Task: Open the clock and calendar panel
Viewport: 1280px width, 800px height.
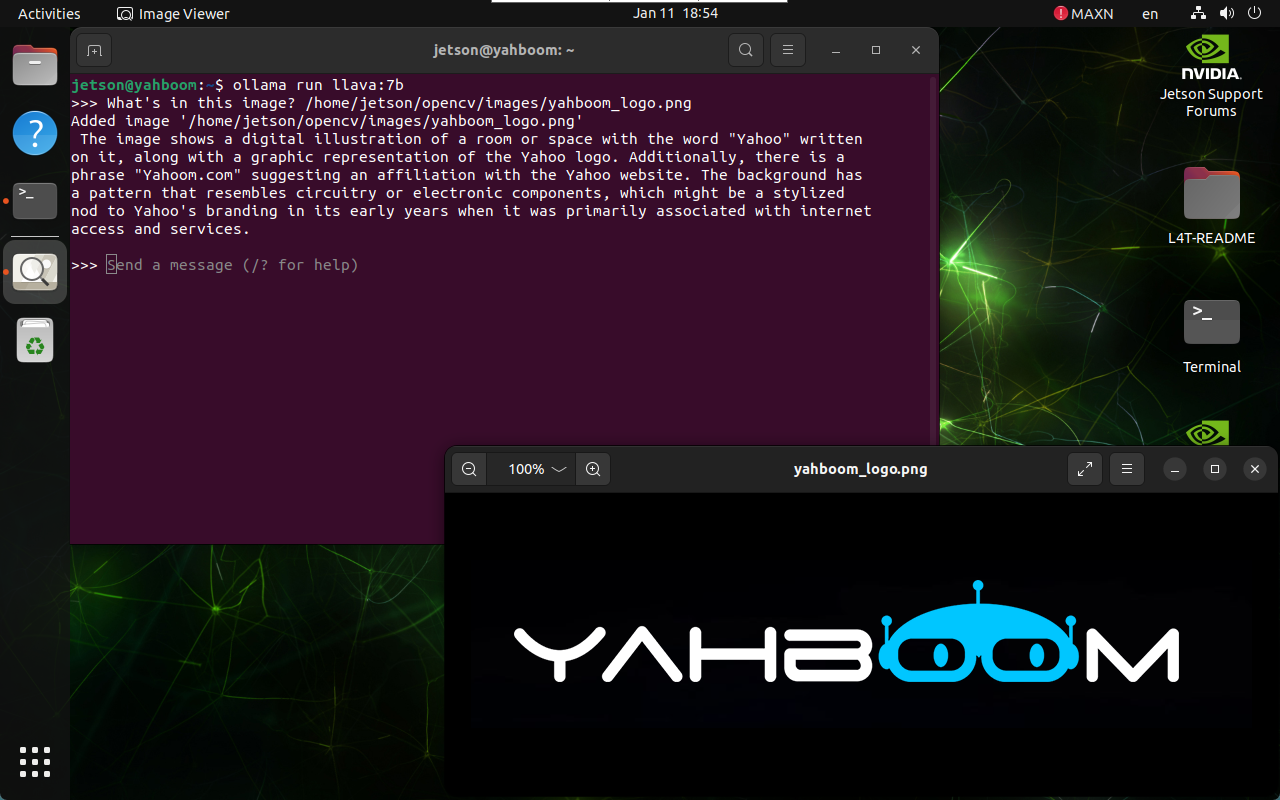Action: [x=675, y=14]
